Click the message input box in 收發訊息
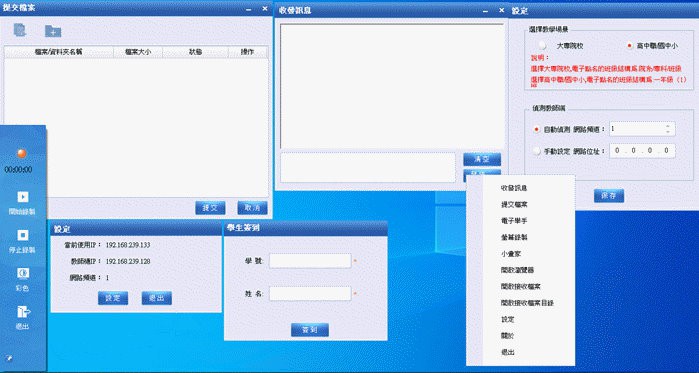The height and width of the screenshot is (373, 699). point(368,167)
